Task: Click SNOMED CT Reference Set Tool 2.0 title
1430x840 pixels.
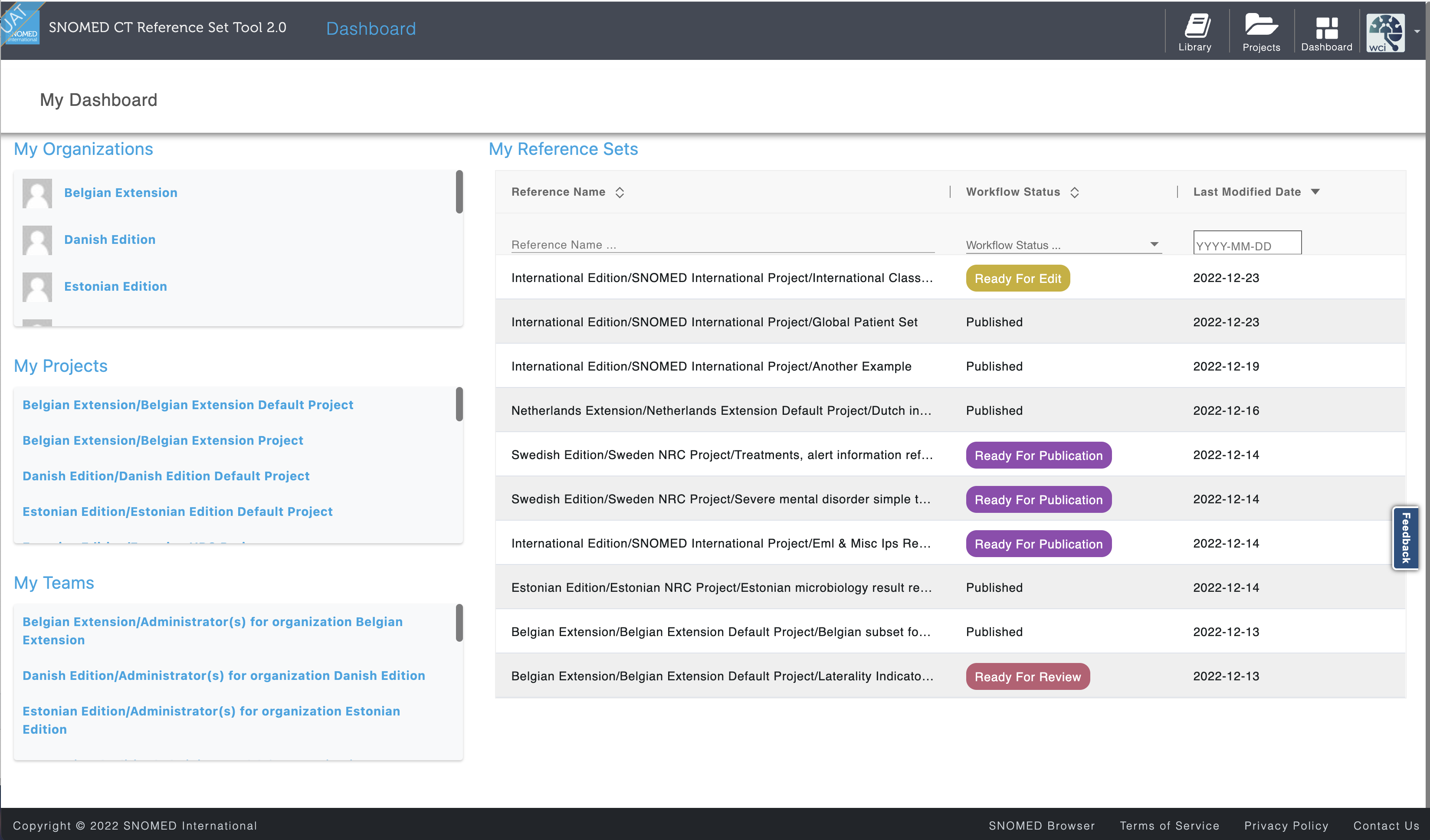Action: point(167,28)
